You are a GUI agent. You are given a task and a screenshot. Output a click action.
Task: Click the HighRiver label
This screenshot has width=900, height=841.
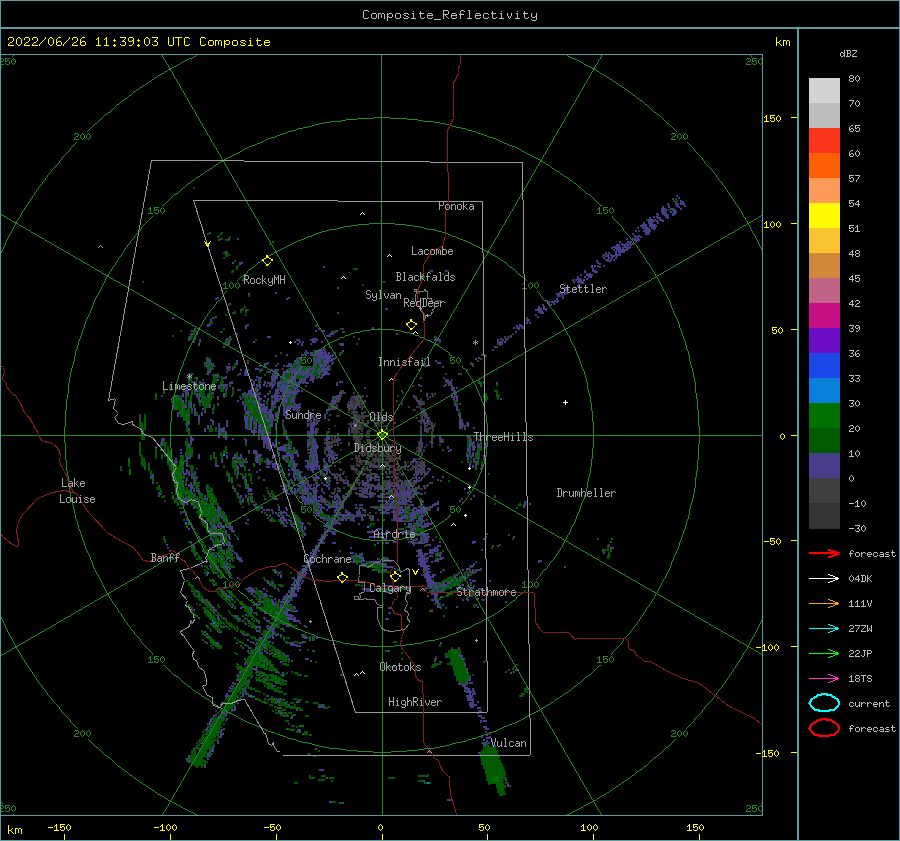[415, 702]
